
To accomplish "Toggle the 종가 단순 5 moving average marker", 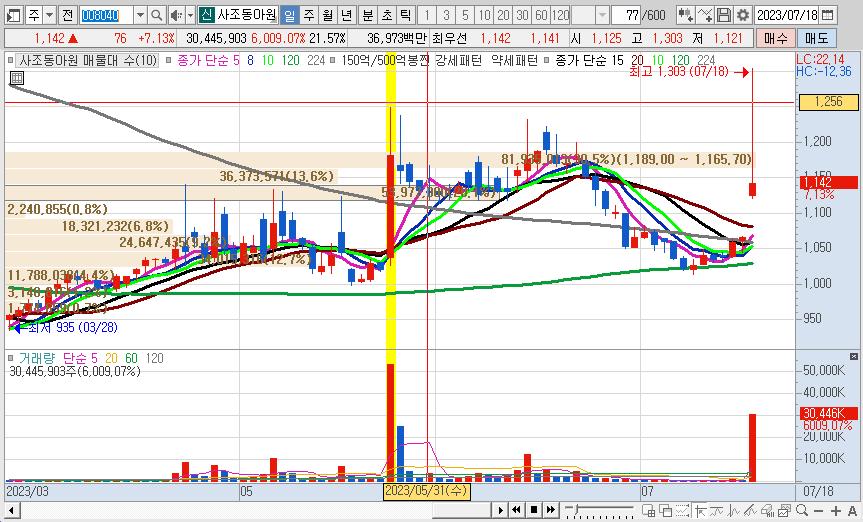I will click(169, 60).
